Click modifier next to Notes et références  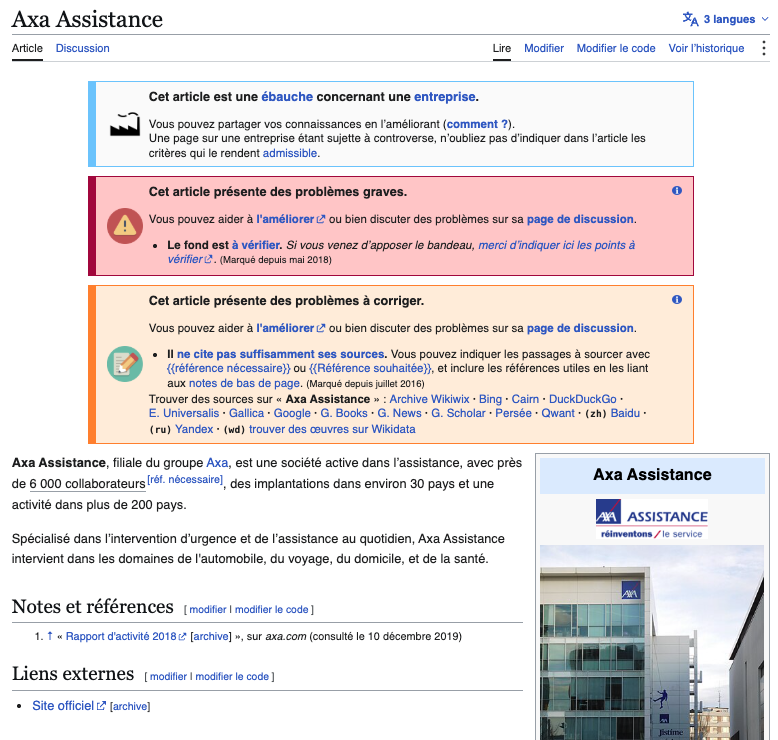(x=208, y=609)
